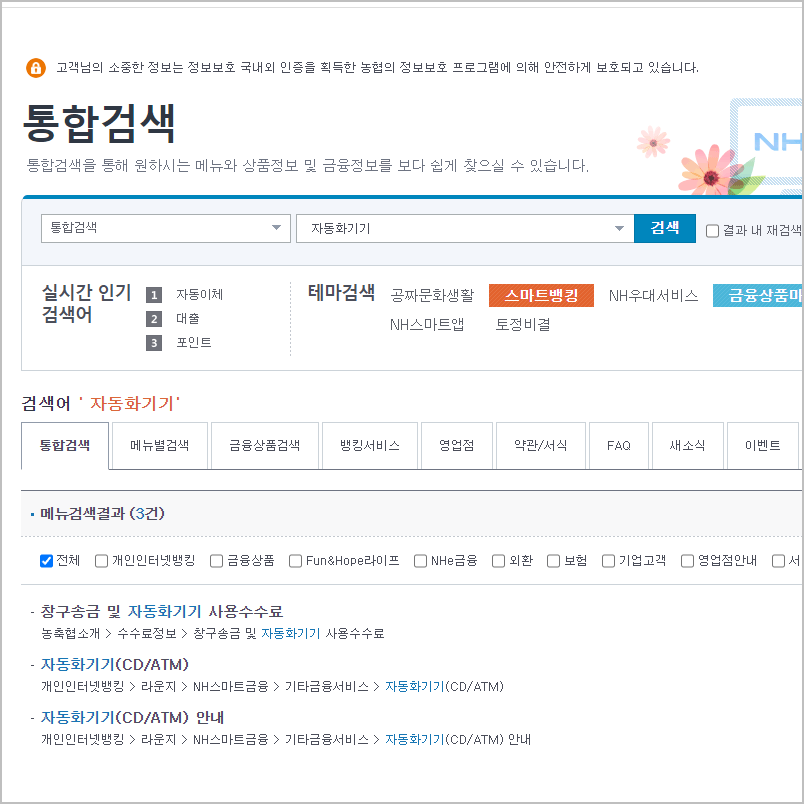The width and height of the screenshot is (804, 804).
Task: Open theme search 토정비결
Action: 522,325
